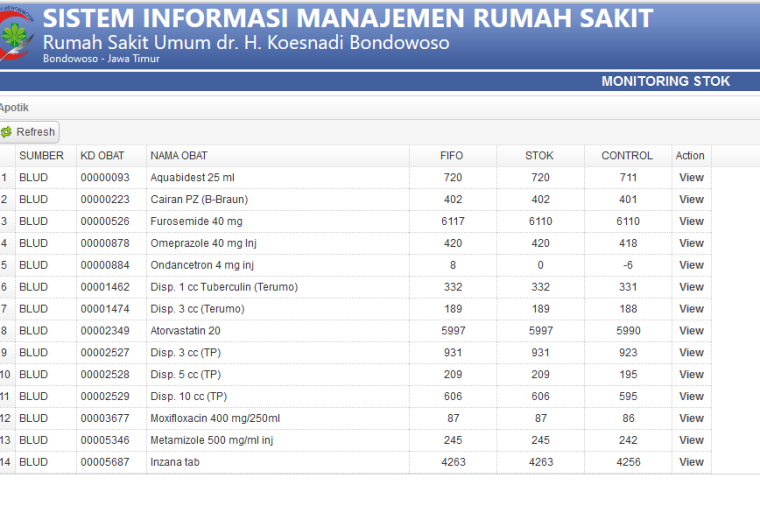This screenshot has height=520, width=760.
Task: Sort by the FIFO column header
Action: pos(453,156)
